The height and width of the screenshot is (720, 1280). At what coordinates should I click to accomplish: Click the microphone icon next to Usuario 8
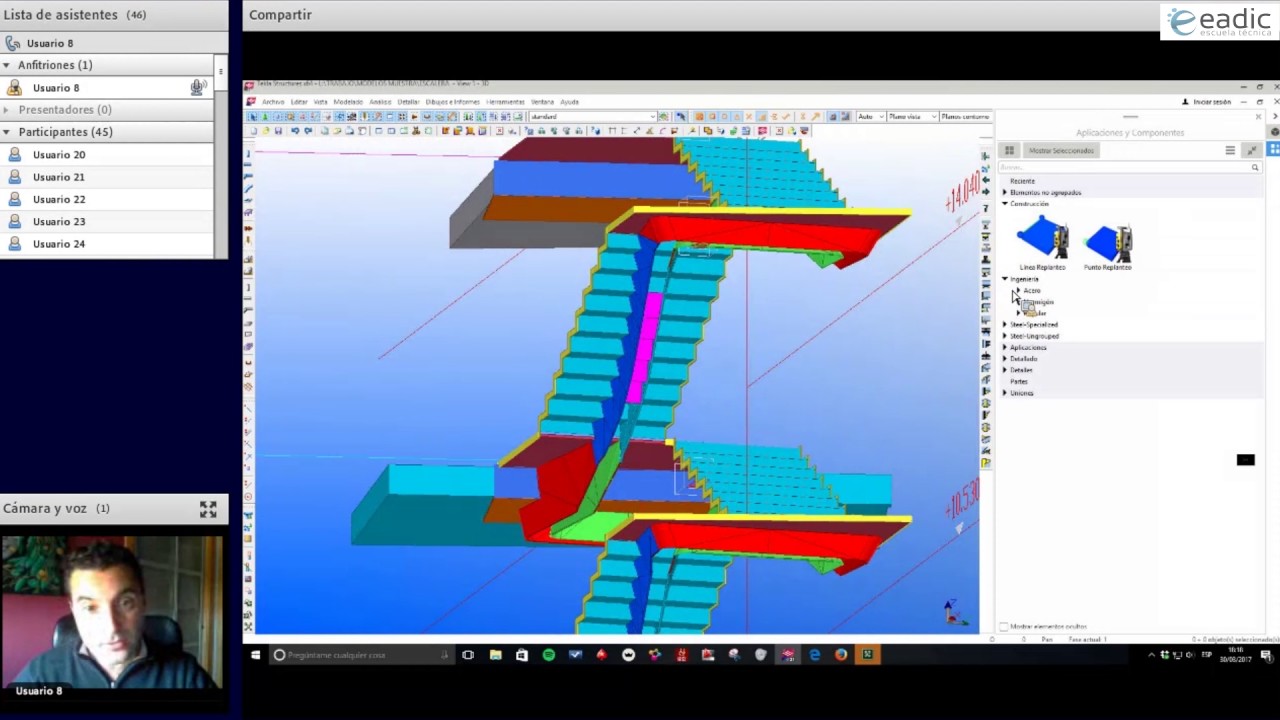pyautogui.click(x=198, y=88)
